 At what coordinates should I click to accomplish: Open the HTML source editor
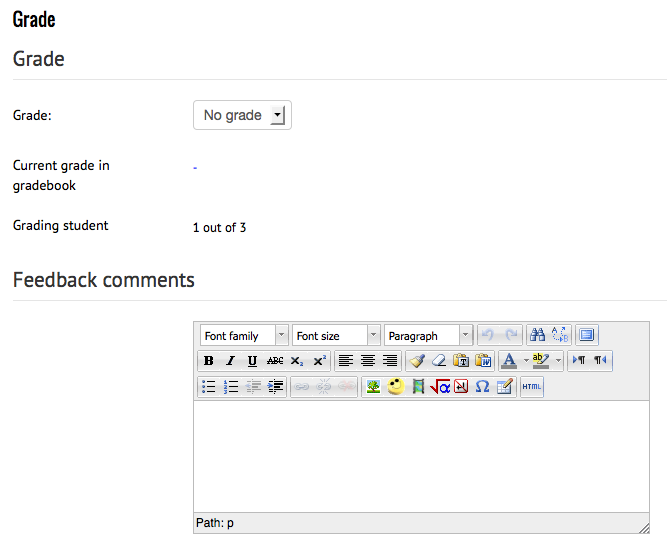pyautogui.click(x=532, y=387)
